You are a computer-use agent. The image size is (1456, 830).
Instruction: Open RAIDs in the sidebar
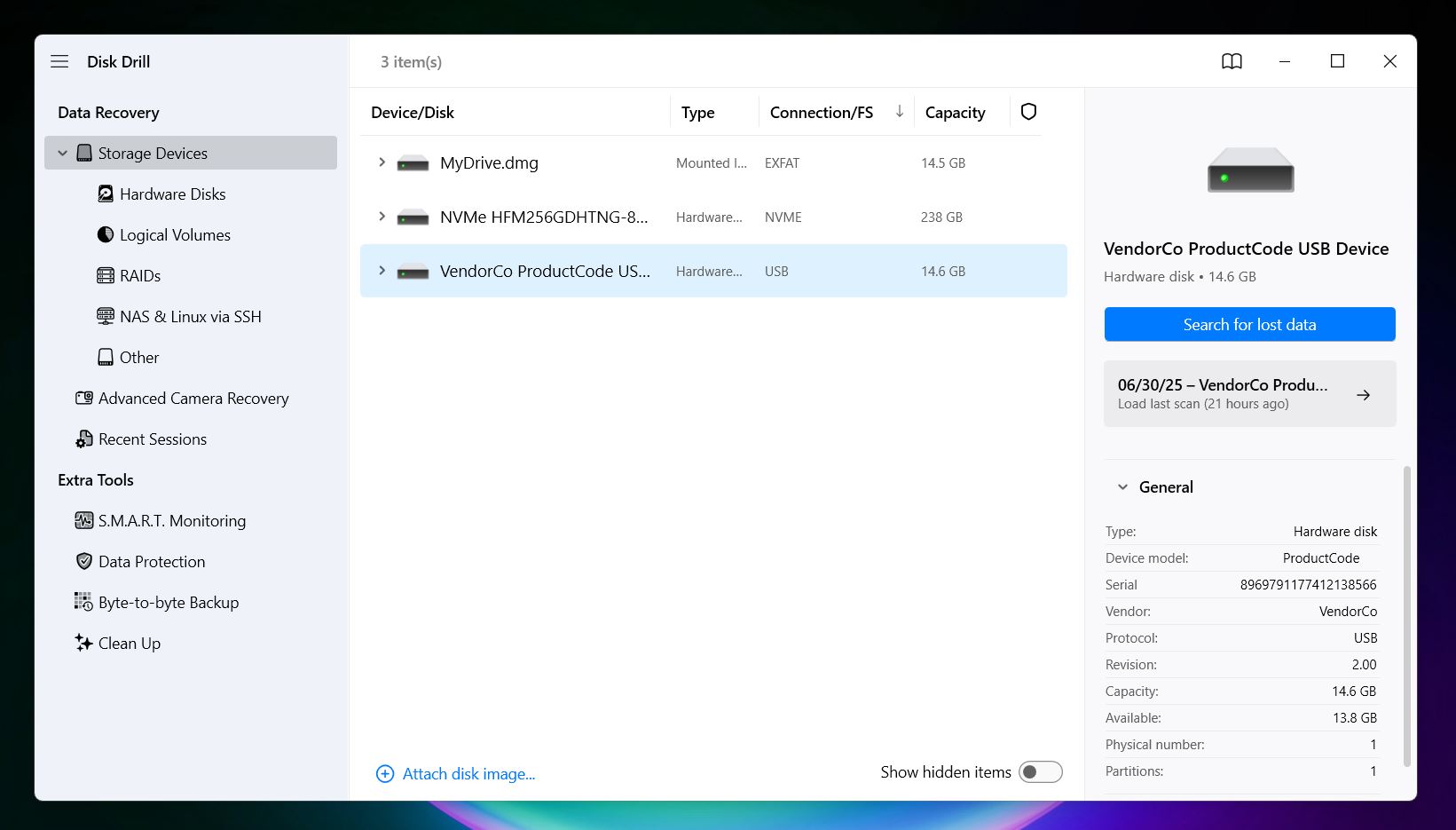coord(140,275)
